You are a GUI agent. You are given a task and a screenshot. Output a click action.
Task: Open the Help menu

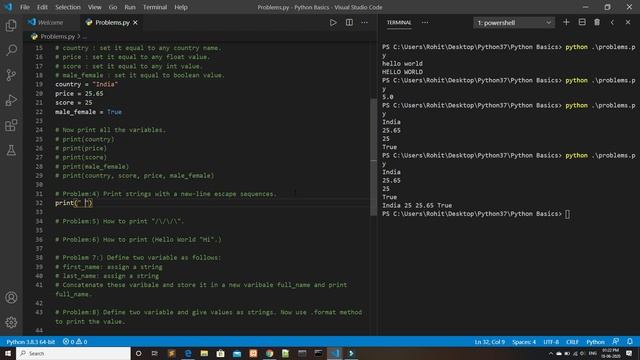coord(181,7)
